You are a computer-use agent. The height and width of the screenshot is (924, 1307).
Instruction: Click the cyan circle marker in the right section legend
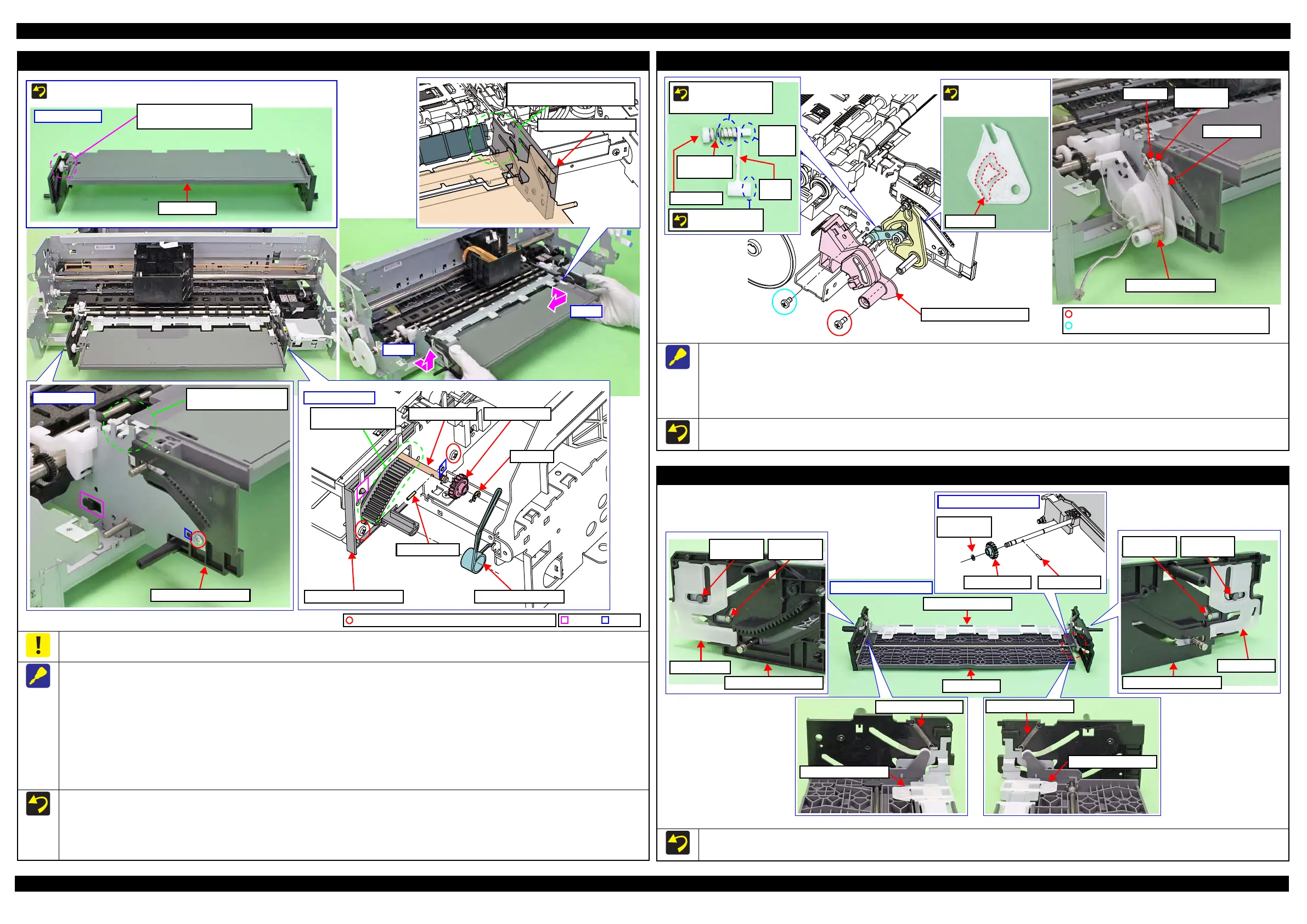pos(1068,325)
